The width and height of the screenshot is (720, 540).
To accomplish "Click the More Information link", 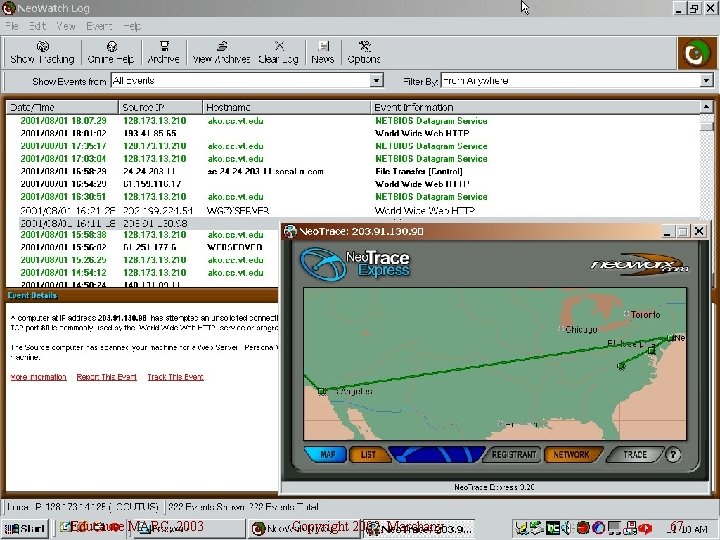I will pos(39,377).
